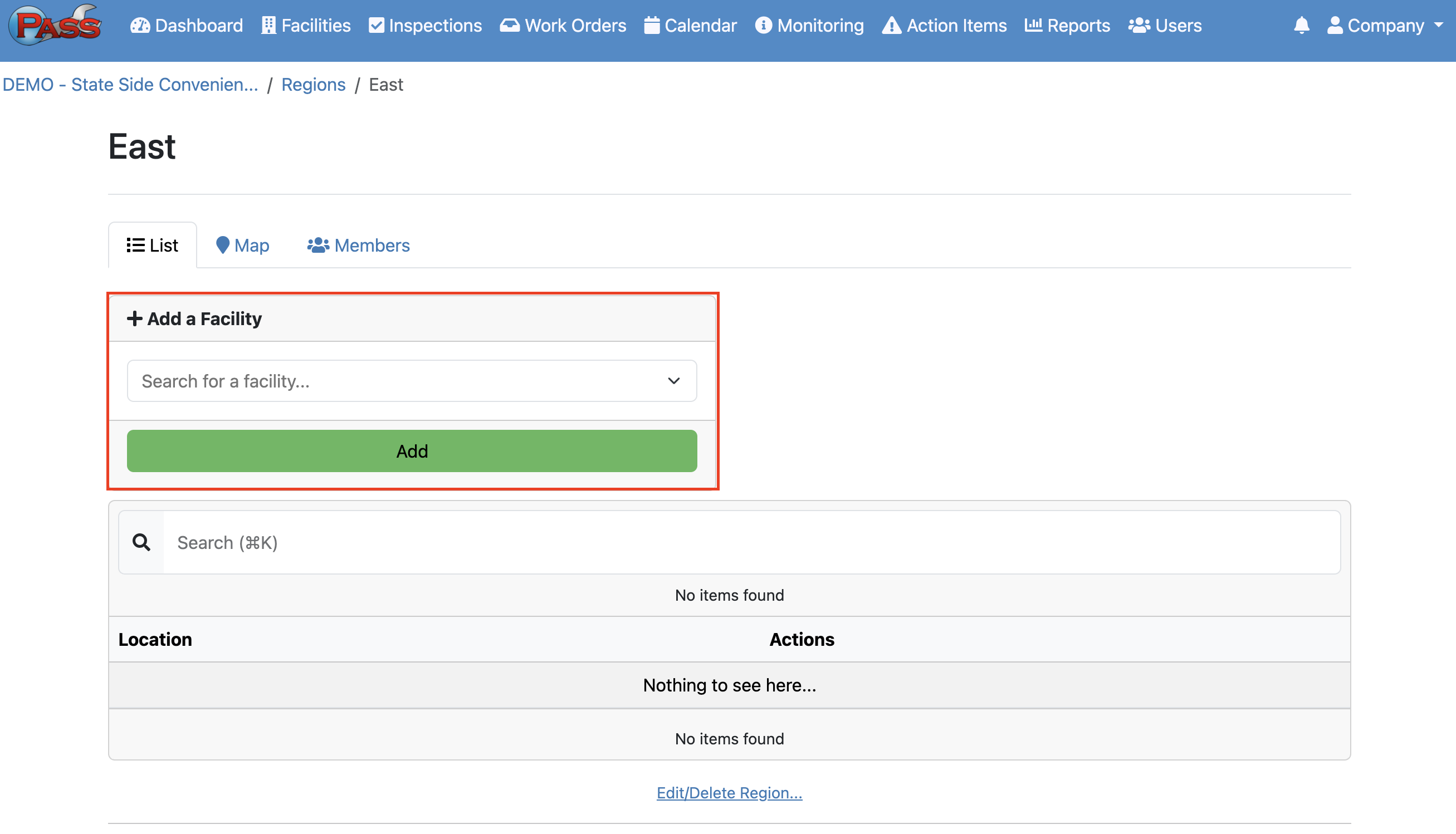Click the Dashboard gauge icon
Image resolution: width=1456 pixels, height=834 pixels.
click(140, 25)
